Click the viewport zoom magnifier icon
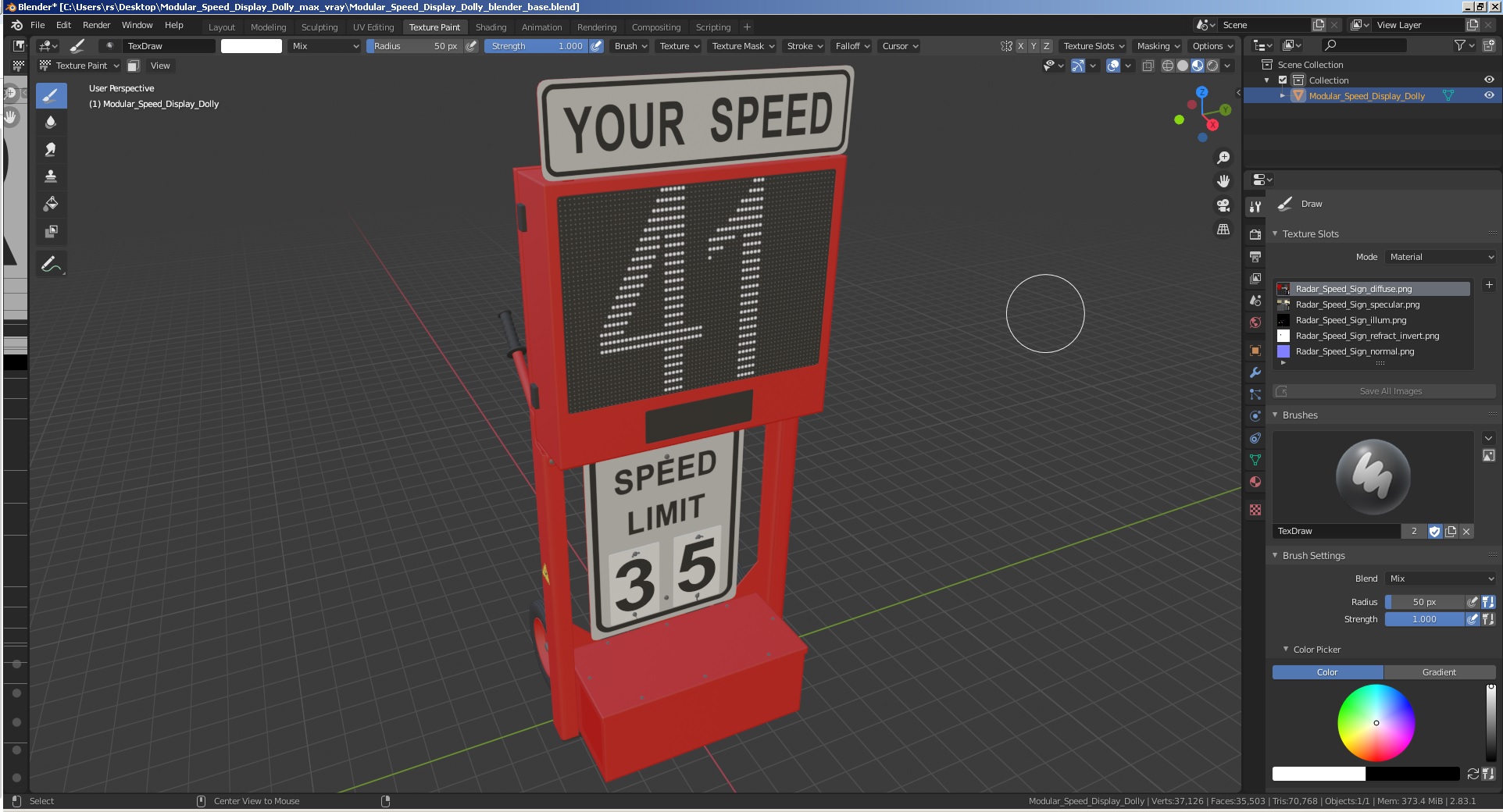1503x812 pixels. (1223, 158)
